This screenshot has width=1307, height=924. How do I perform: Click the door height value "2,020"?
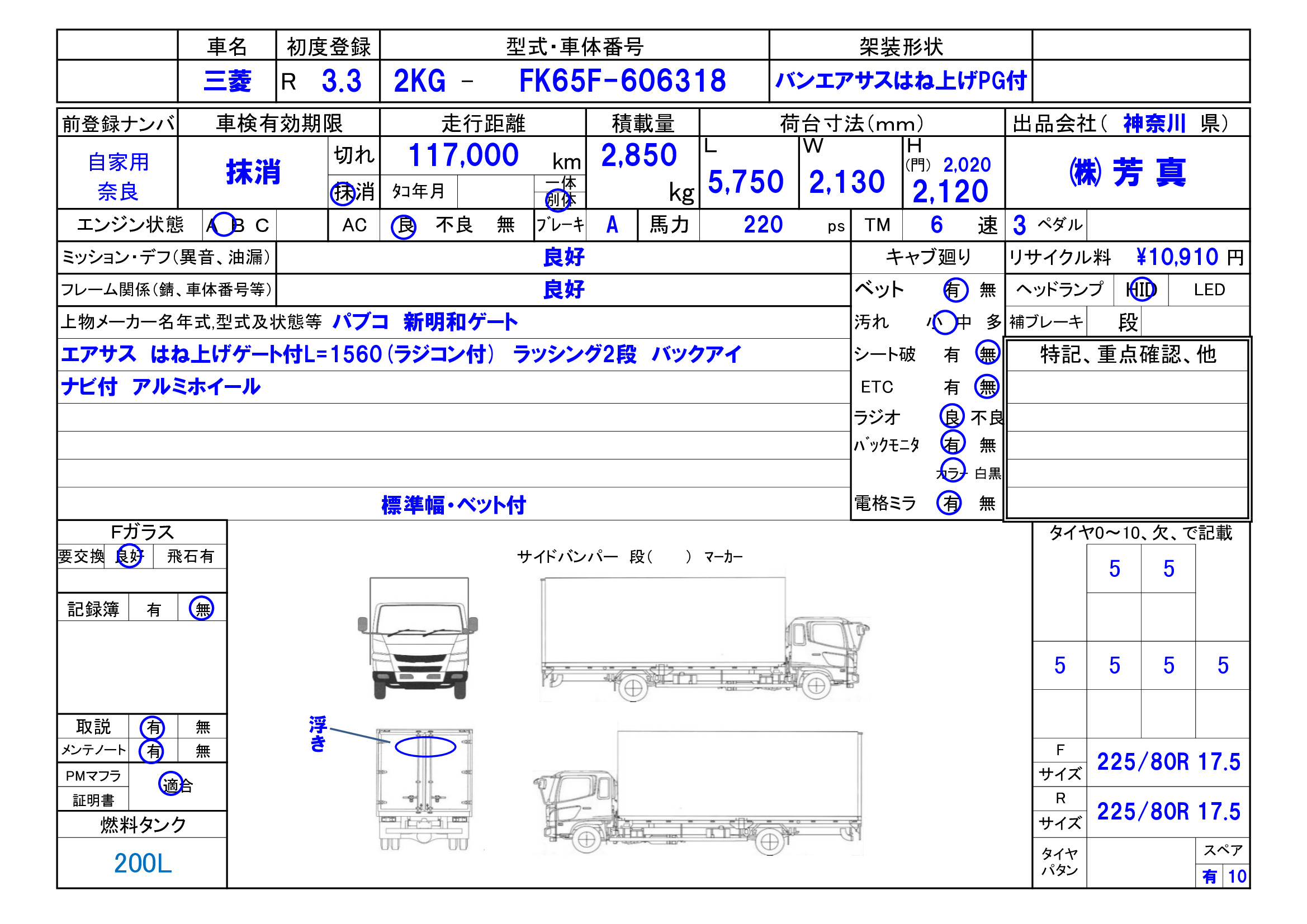pyautogui.click(x=967, y=165)
